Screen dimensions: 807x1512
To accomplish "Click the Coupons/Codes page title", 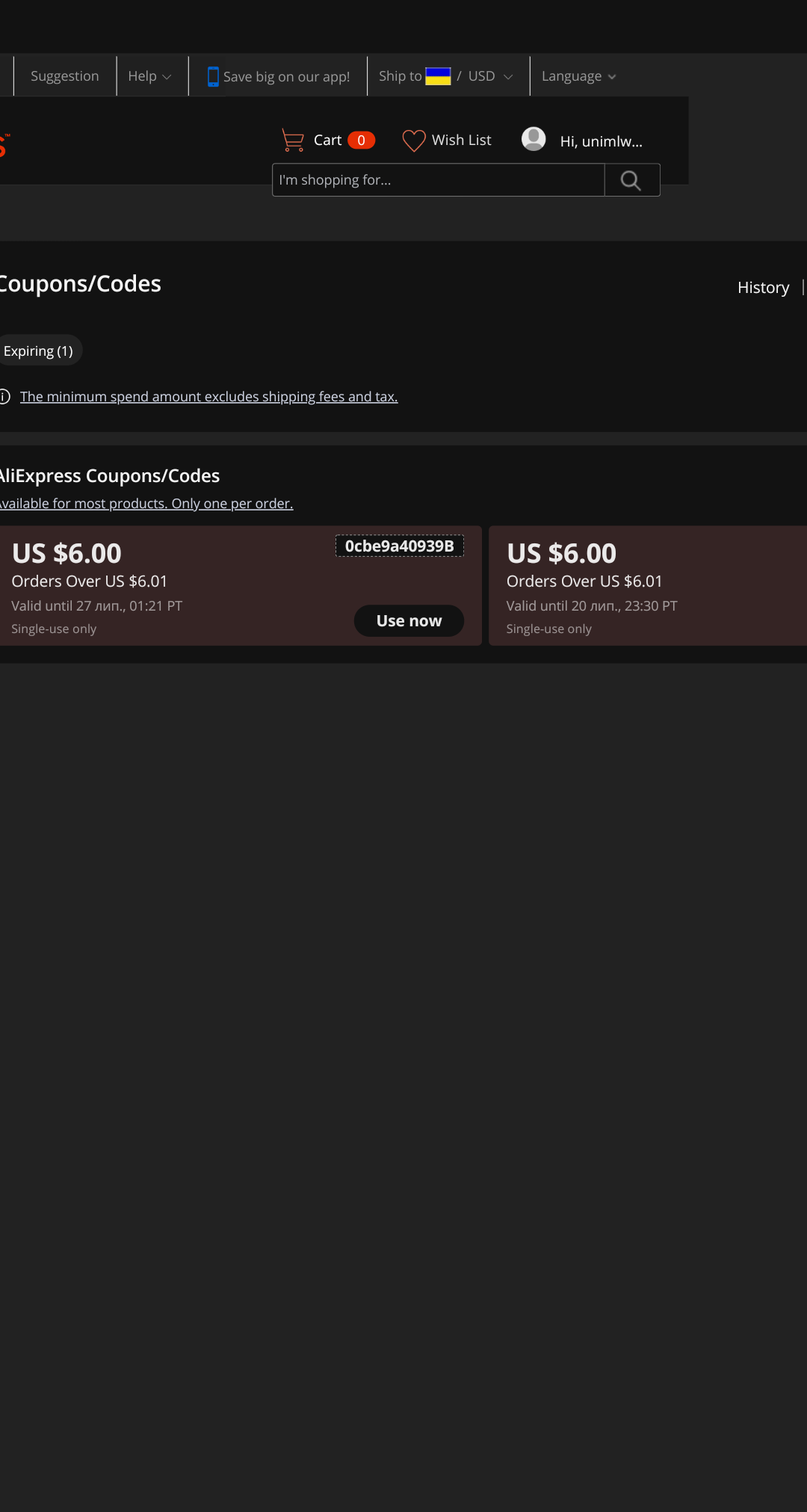I will pos(80,284).
